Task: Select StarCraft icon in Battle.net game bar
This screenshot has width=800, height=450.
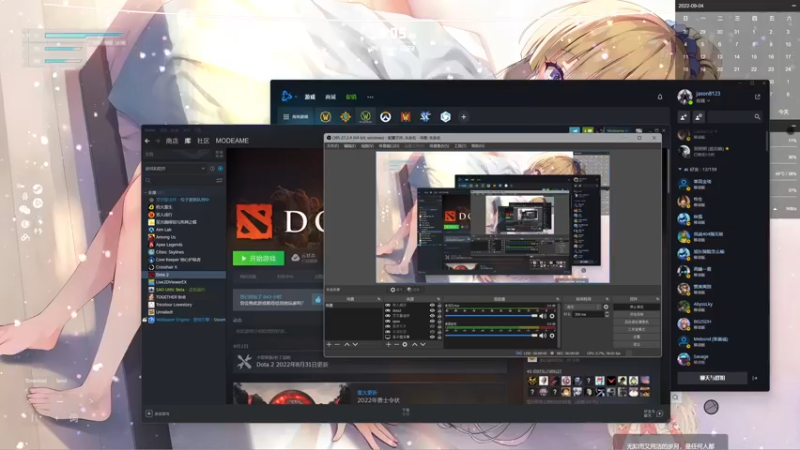Action: coord(425,117)
